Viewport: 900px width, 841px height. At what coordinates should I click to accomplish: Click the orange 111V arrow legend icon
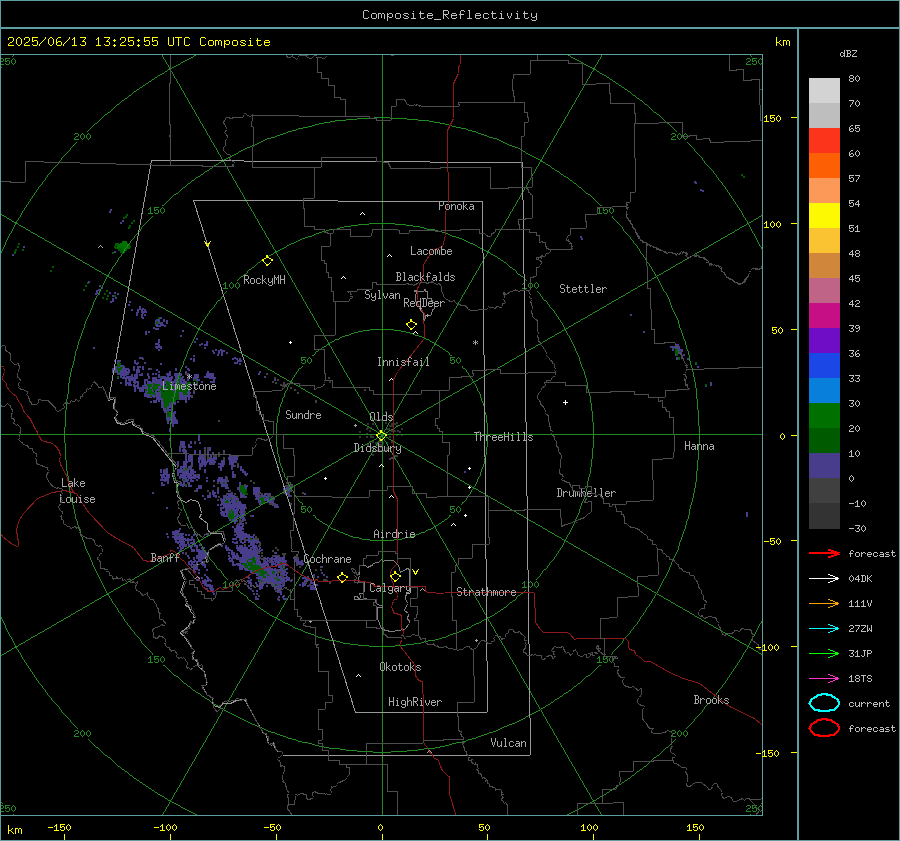click(824, 603)
